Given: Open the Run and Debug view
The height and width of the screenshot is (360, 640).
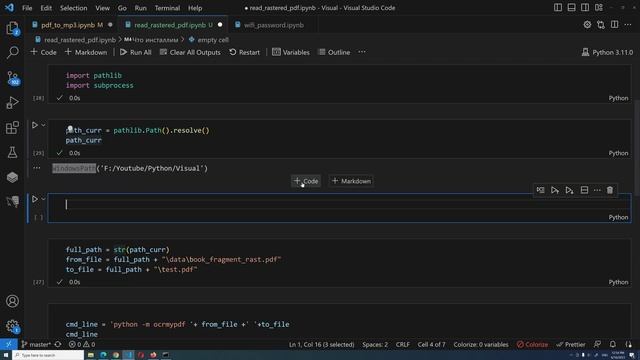Looking at the screenshot, I should click(12, 102).
